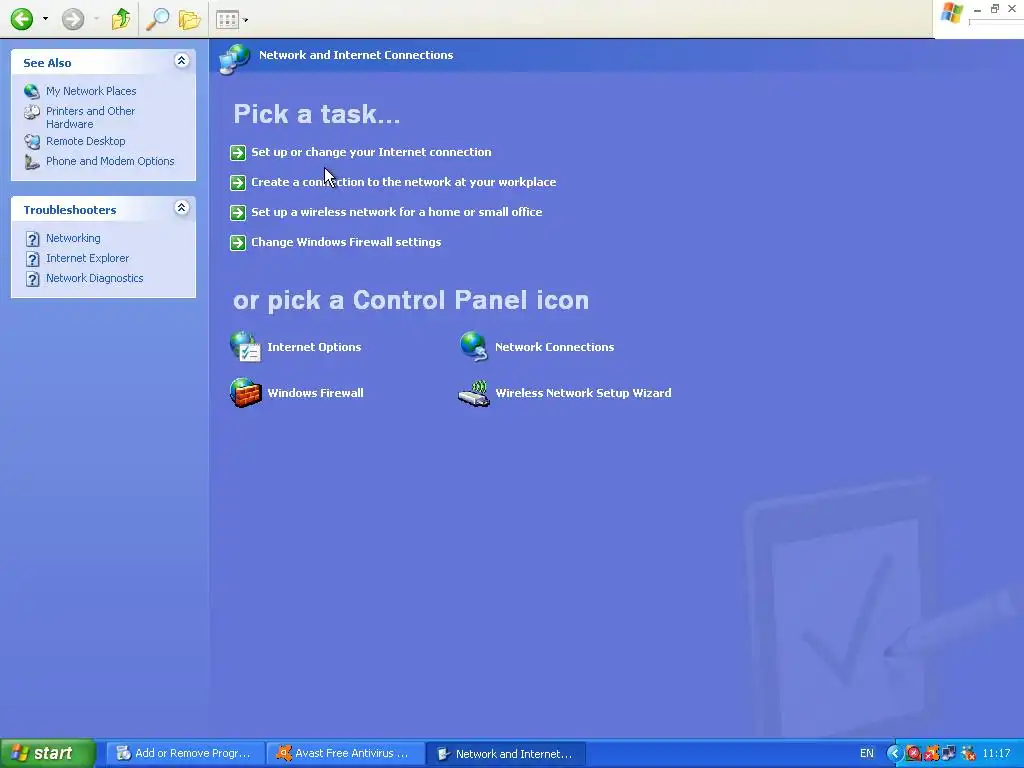Screen dimensions: 1024x768
Task: Click the EN language bar indicator
Action: point(867,754)
